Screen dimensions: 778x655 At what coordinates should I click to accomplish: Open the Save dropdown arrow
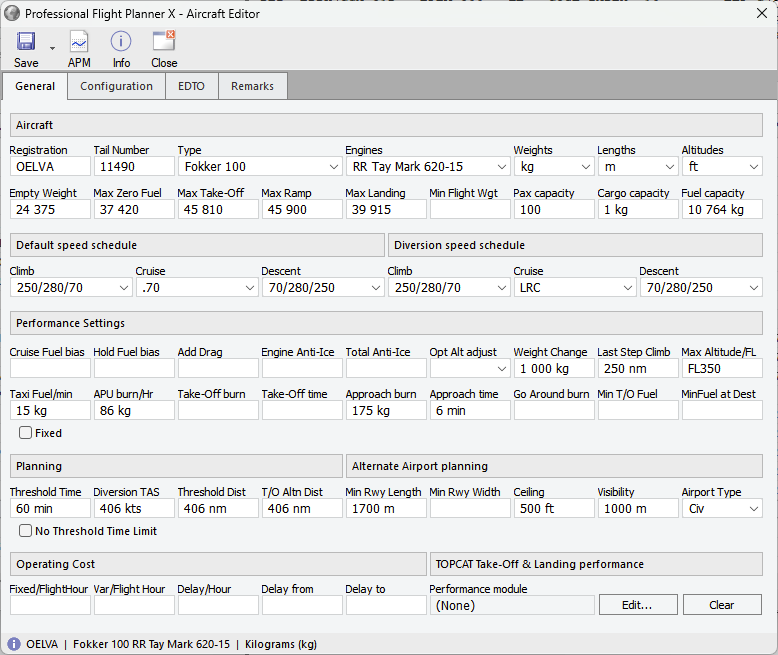52,49
